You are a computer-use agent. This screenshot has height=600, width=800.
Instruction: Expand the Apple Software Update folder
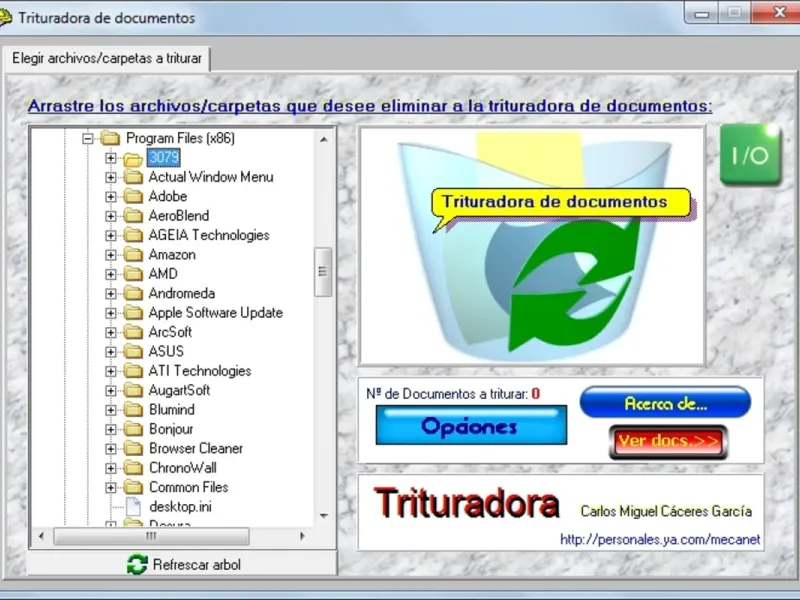coord(110,313)
